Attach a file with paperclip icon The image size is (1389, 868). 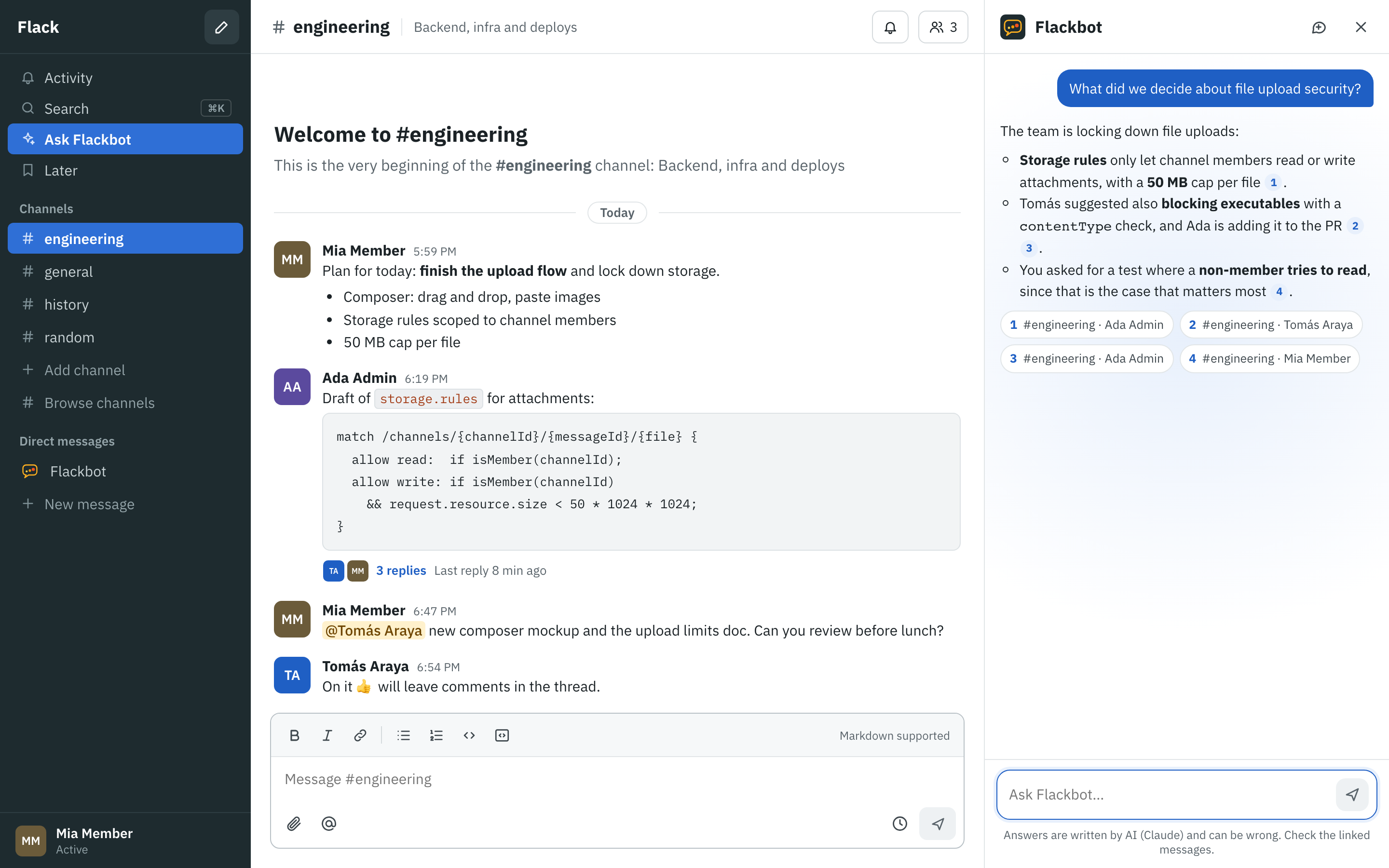[294, 824]
